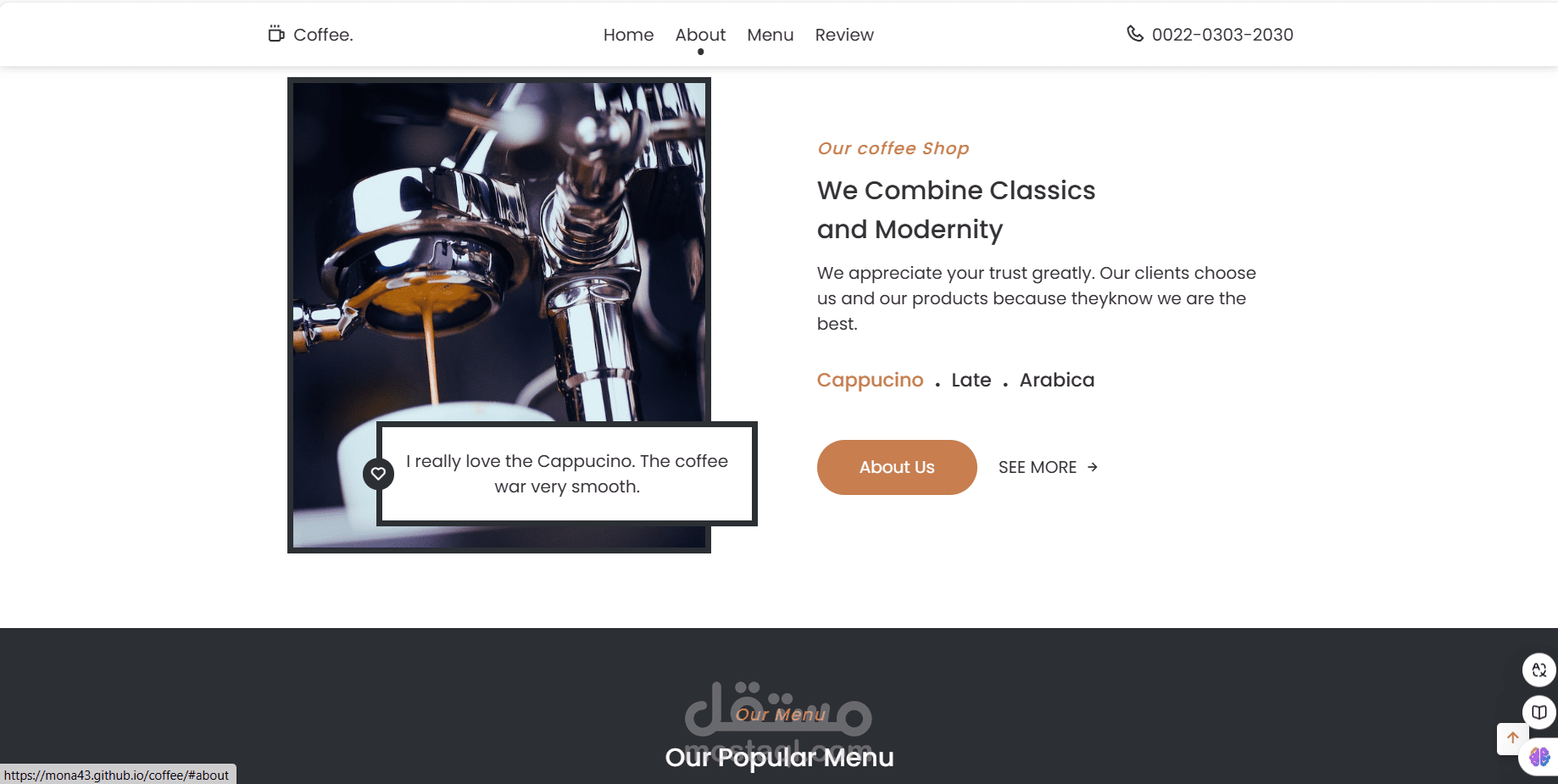Image resolution: width=1558 pixels, height=784 pixels.
Task: Select the Menu nav link
Action: (x=770, y=35)
